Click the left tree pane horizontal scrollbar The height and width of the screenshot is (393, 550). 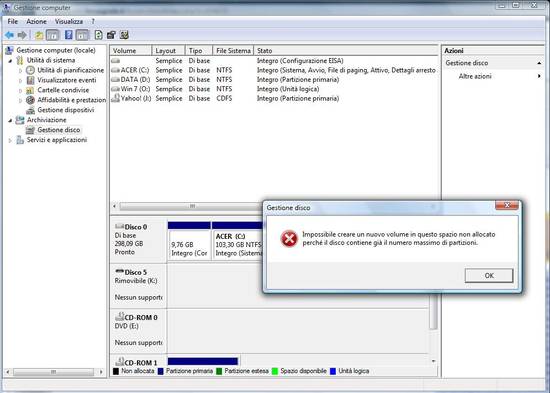click(53, 372)
